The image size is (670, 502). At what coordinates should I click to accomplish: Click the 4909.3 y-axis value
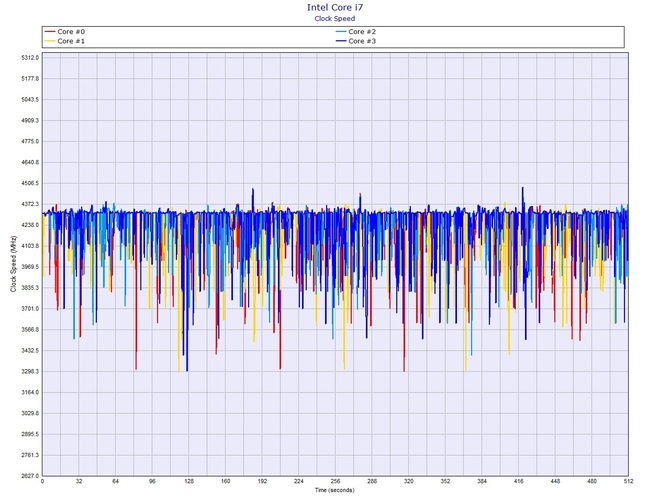tap(30, 120)
